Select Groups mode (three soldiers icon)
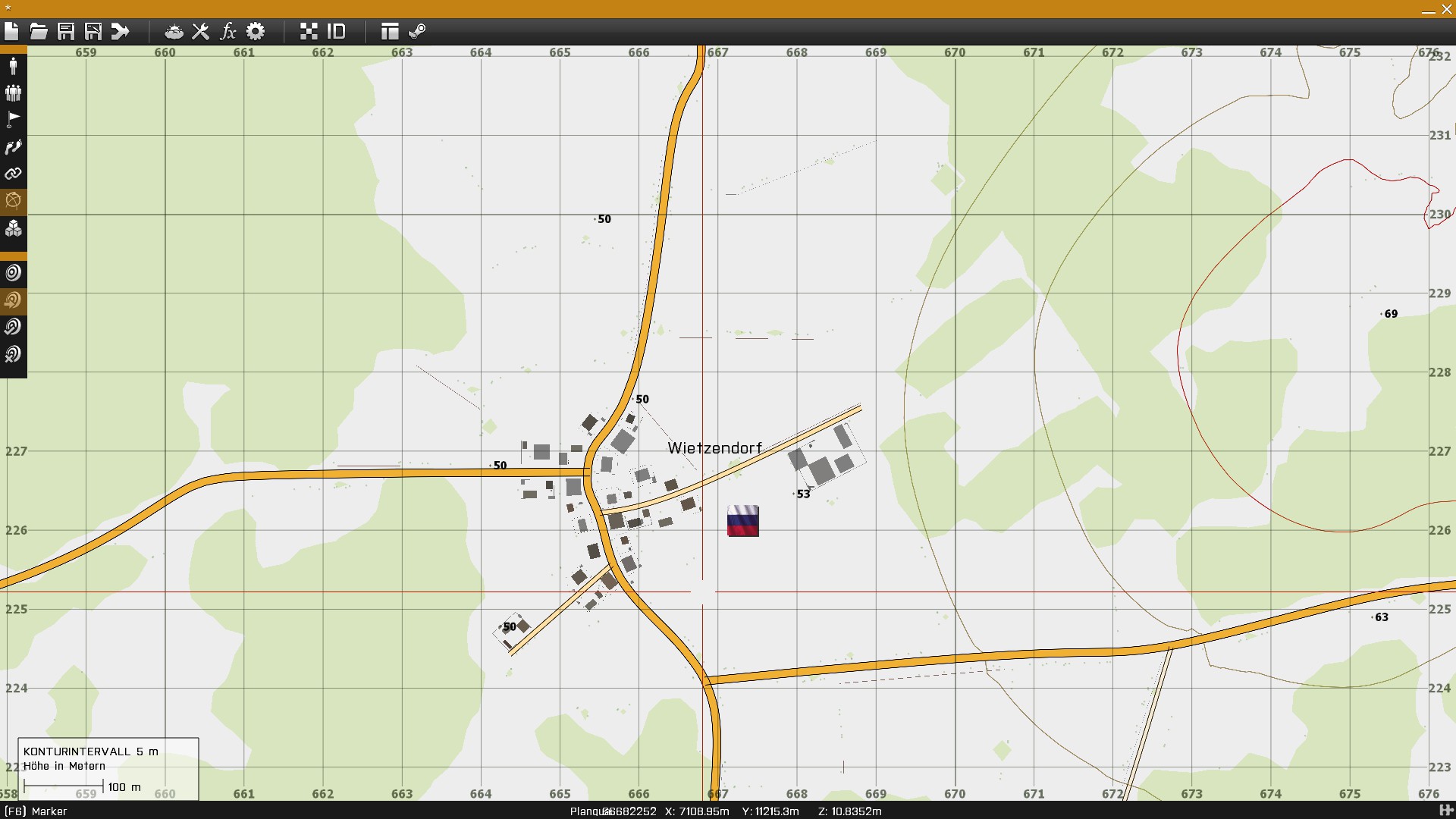This screenshot has width=1456, height=819. coord(13,93)
